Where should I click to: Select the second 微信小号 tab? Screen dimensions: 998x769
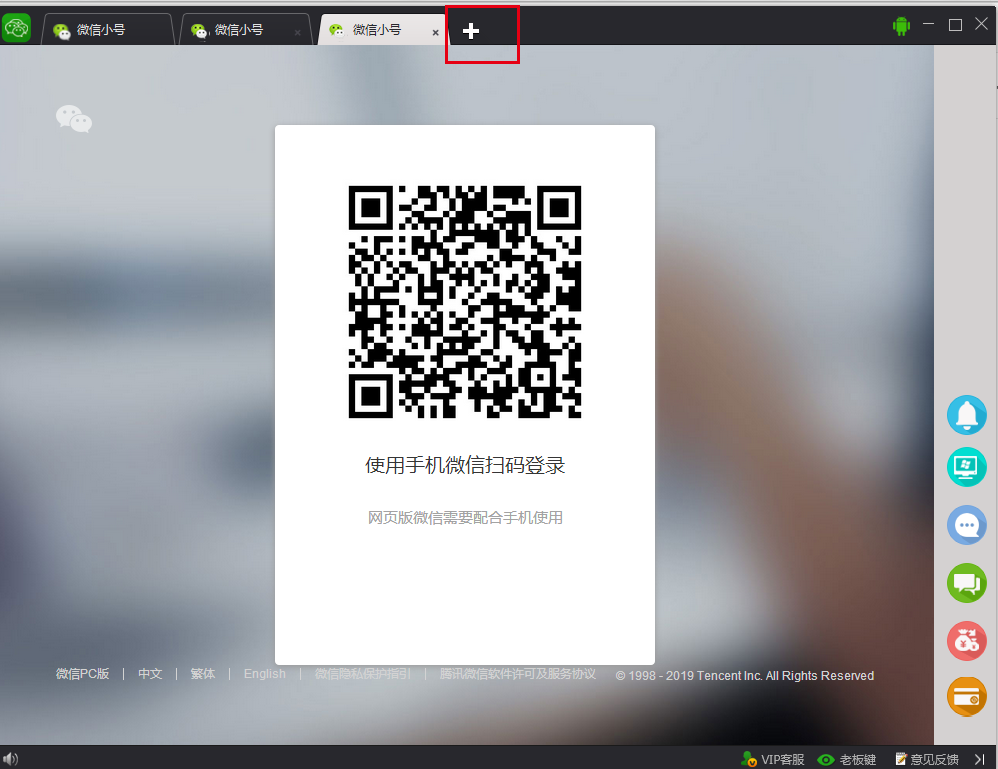[x=245, y=30]
